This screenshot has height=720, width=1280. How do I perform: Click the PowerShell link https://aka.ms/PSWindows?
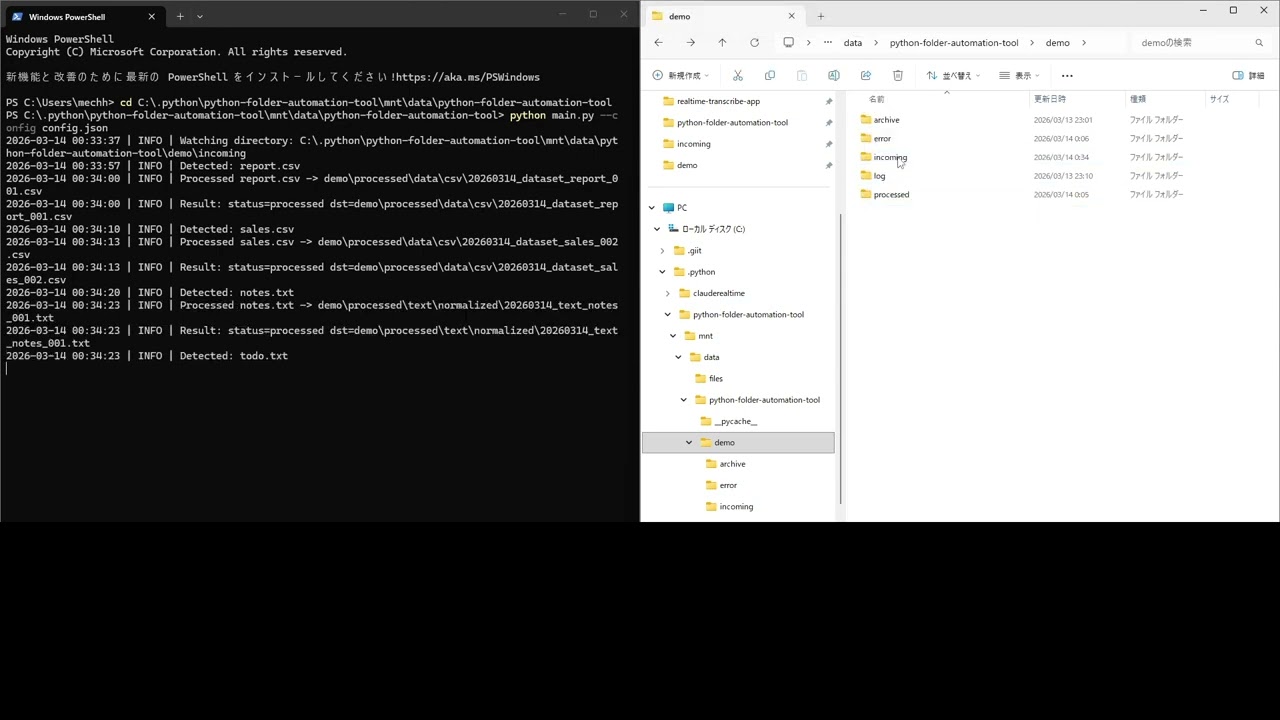467,77
